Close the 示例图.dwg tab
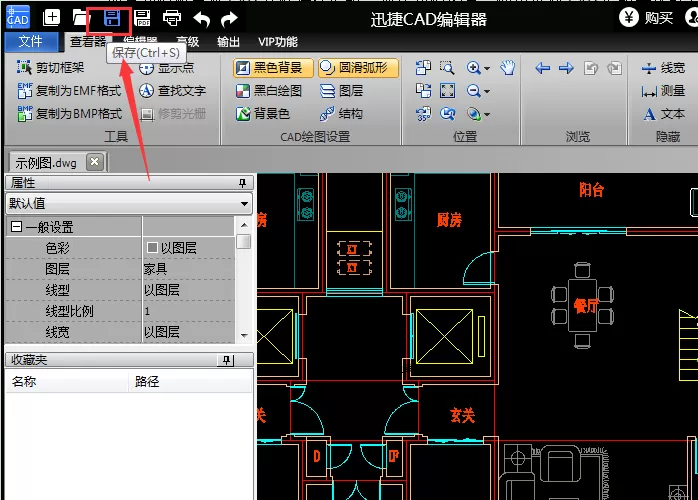 pyautogui.click(x=94, y=162)
